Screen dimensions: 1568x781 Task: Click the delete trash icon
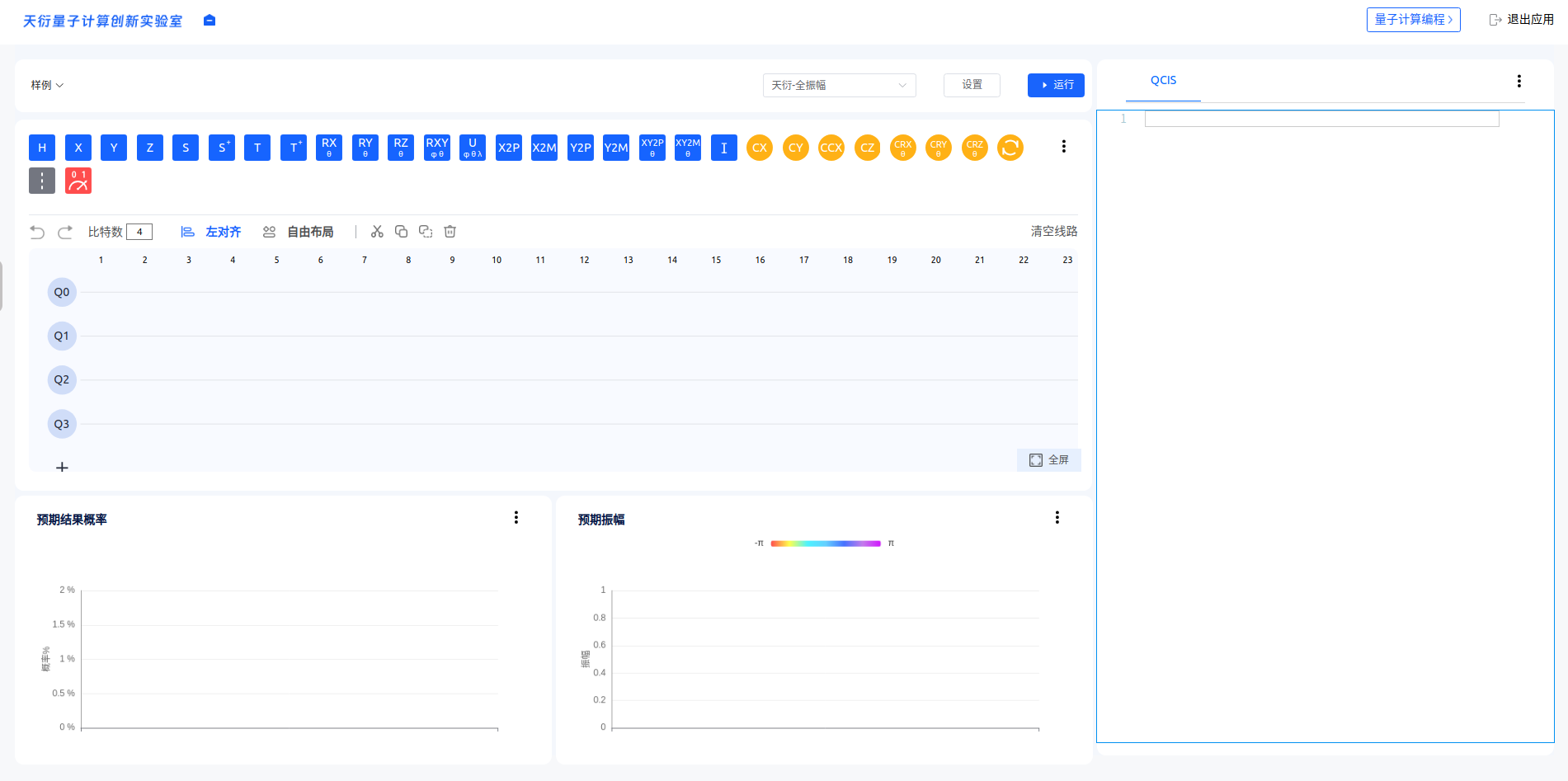tap(450, 232)
